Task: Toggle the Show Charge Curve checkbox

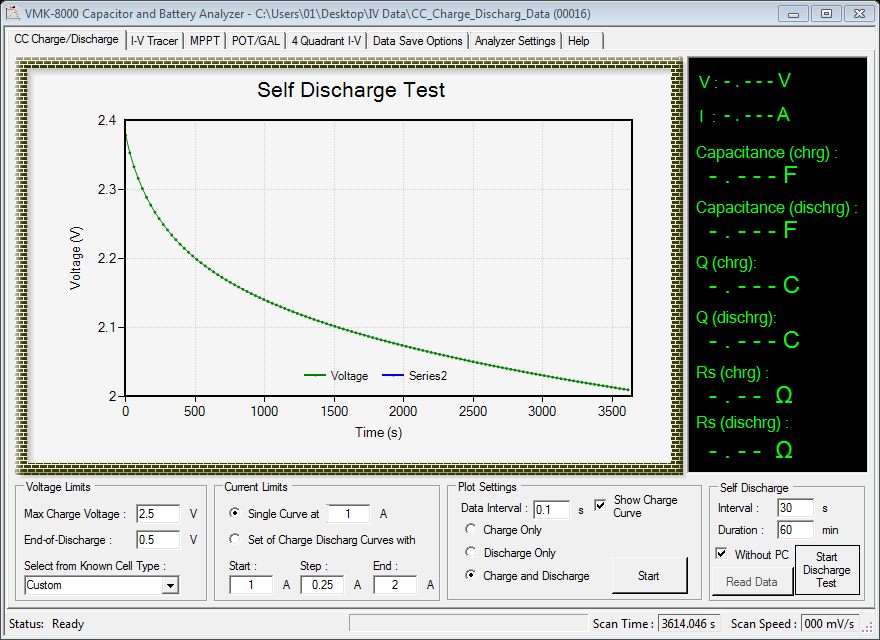Action: (x=600, y=505)
